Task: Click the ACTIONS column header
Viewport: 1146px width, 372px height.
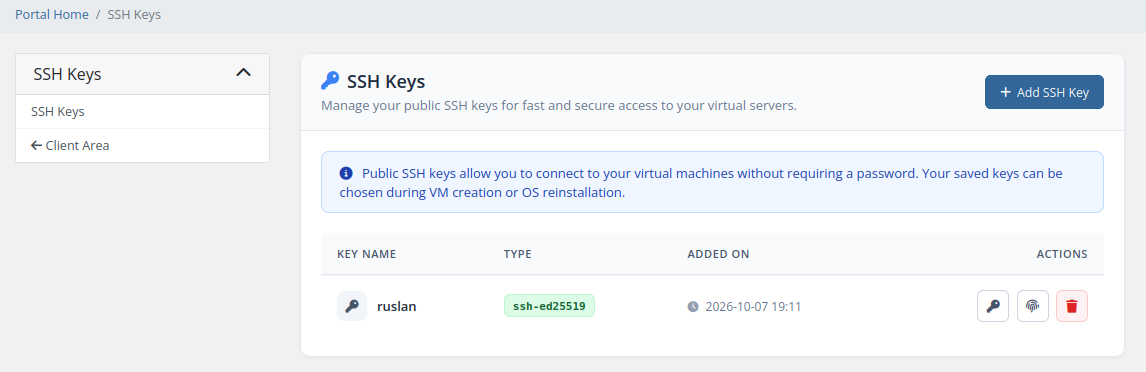Action: pos(1062,254)
